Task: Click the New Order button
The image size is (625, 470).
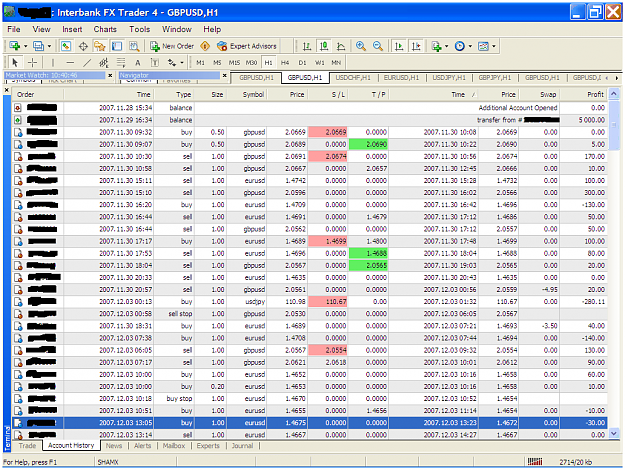Action: 172,46
